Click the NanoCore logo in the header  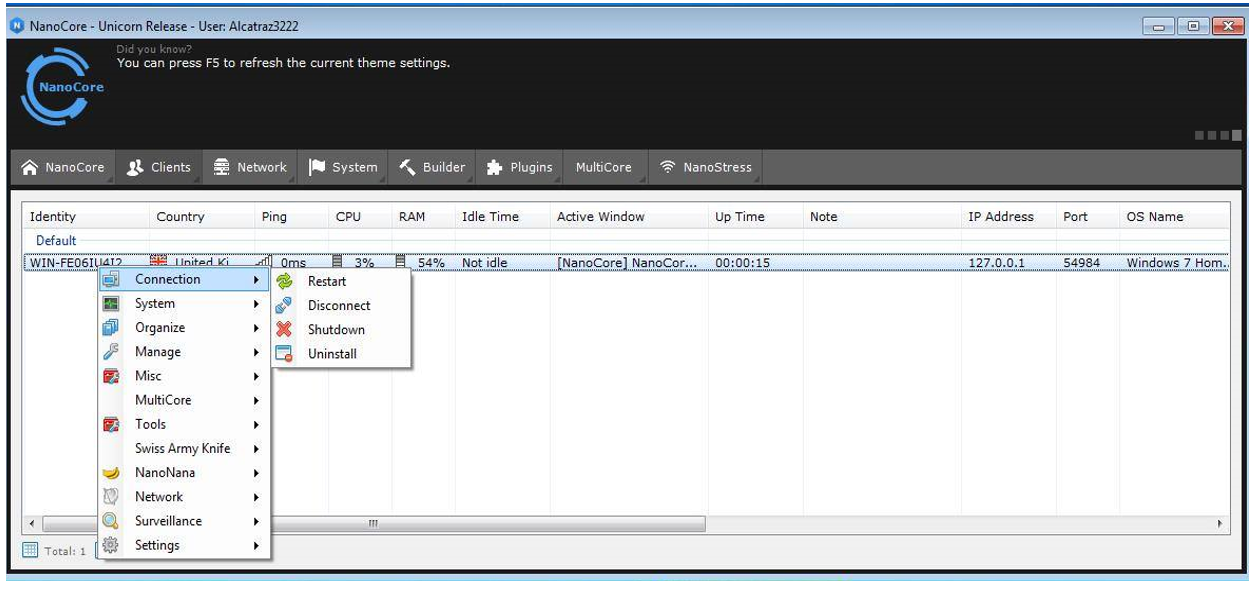[63, 87]
